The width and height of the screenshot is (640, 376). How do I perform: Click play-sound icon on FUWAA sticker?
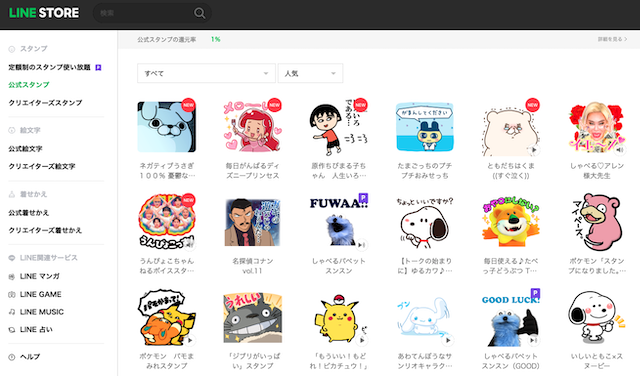(362, 245)
